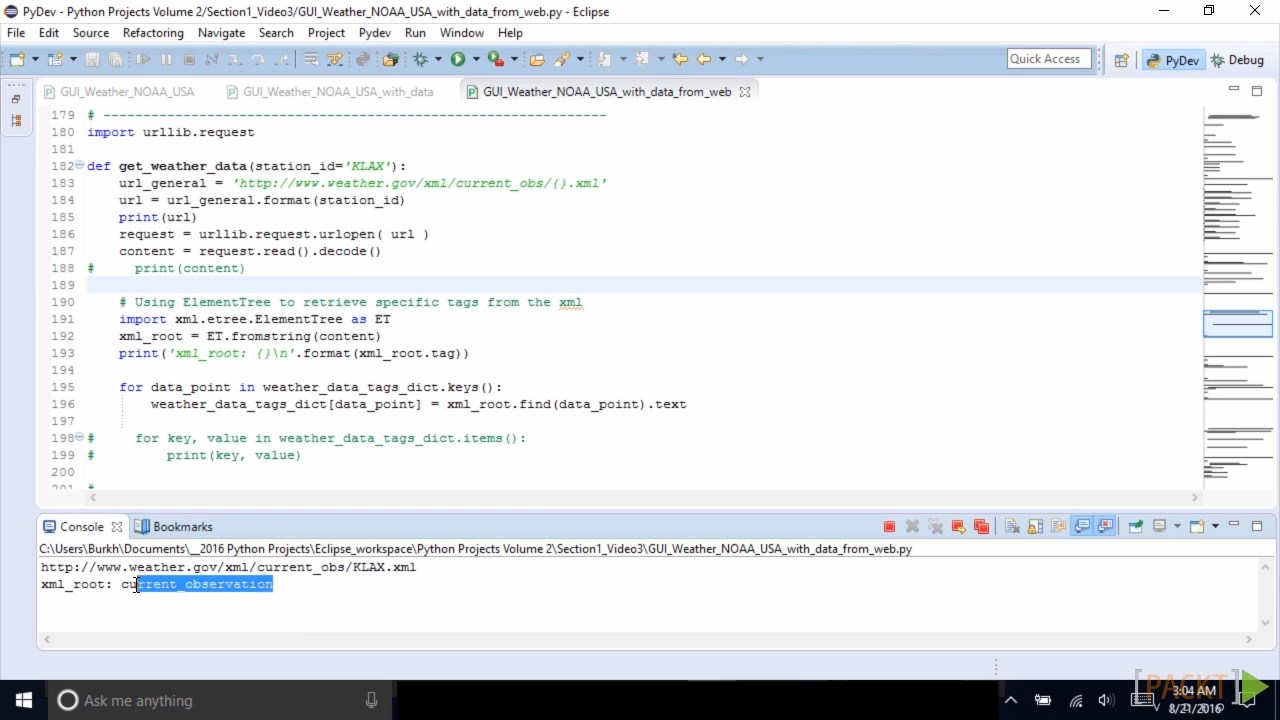The width and height of the screenshot is (1280, 720).
Task: Click the Last Edit Location arrow icon
Action: point(679,59)
